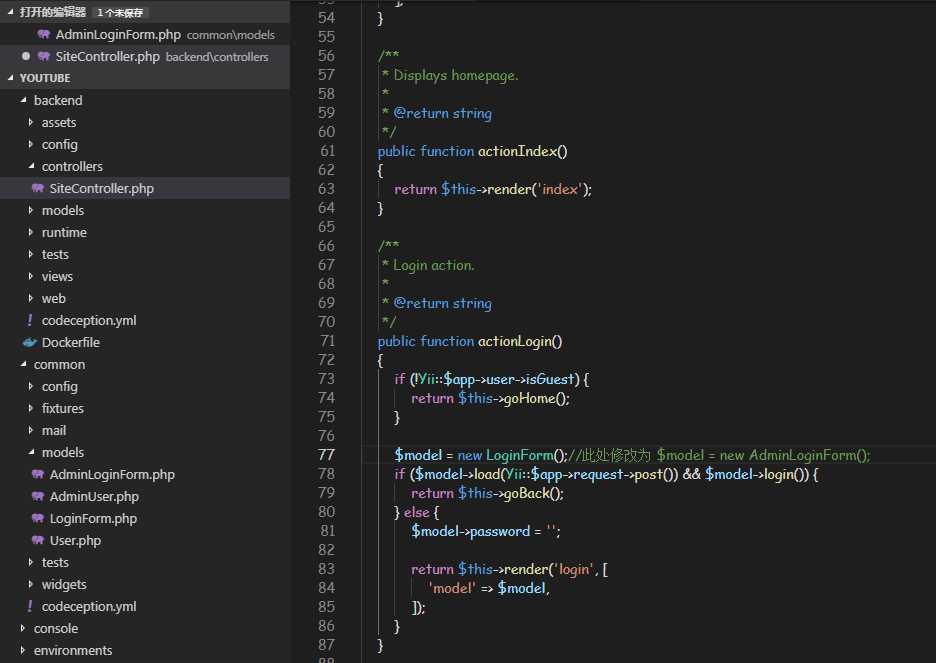Expand the backend models folder
936x663 pixels.
[30, 210]
